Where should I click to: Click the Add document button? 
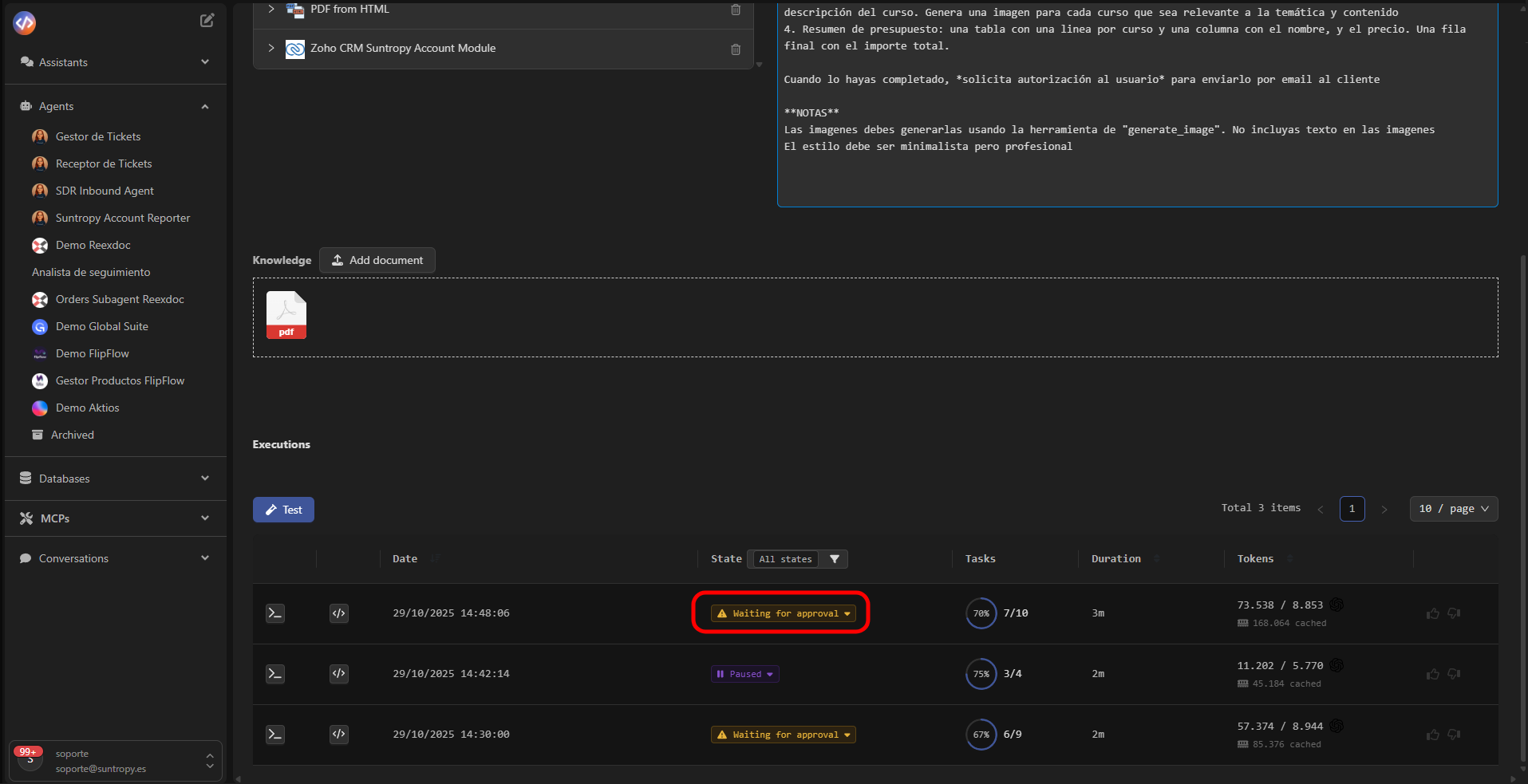377,260
